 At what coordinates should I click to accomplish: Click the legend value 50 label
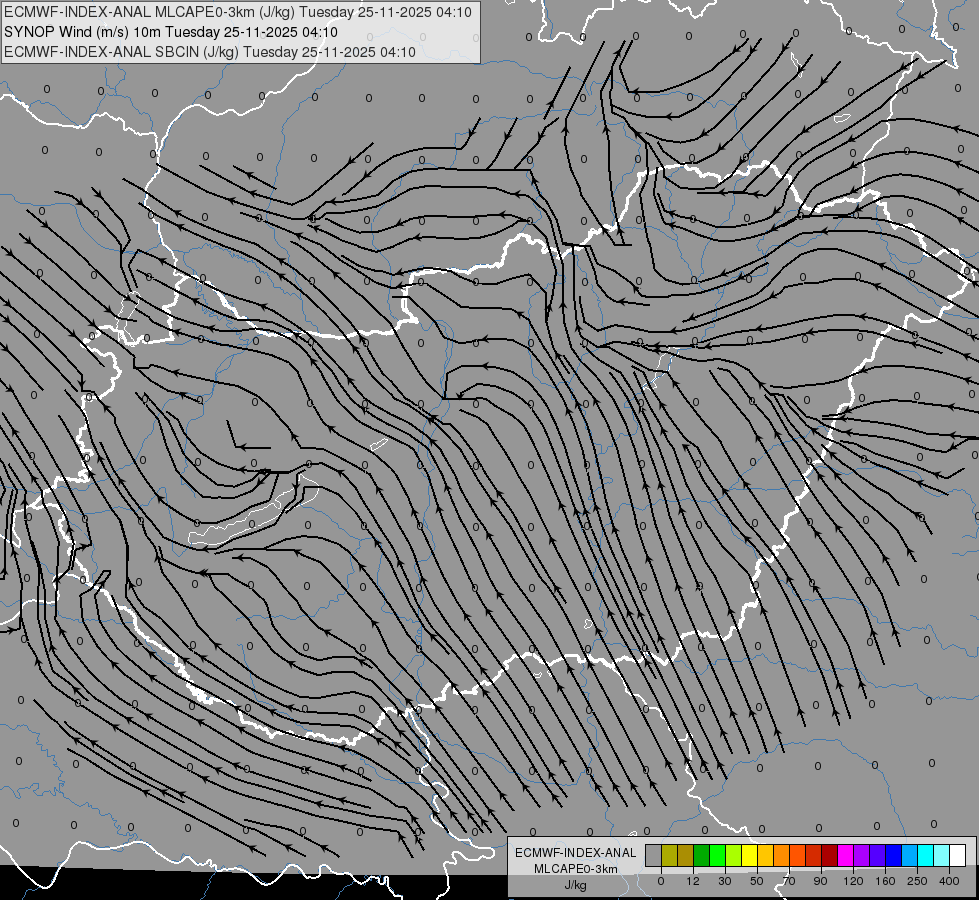[757, 881]
